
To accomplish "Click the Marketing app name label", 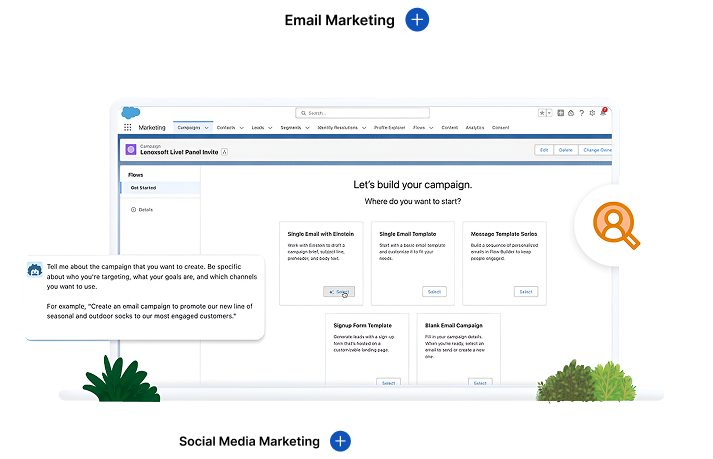I will coord(152,127).
